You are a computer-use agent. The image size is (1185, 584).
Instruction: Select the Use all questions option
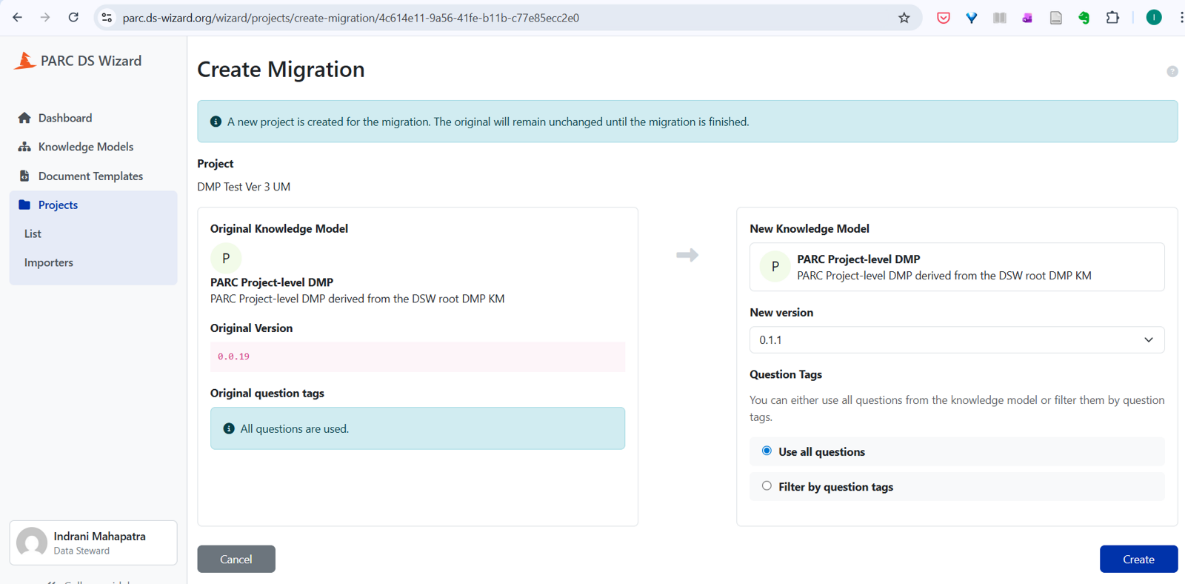[x=767, y=451]
